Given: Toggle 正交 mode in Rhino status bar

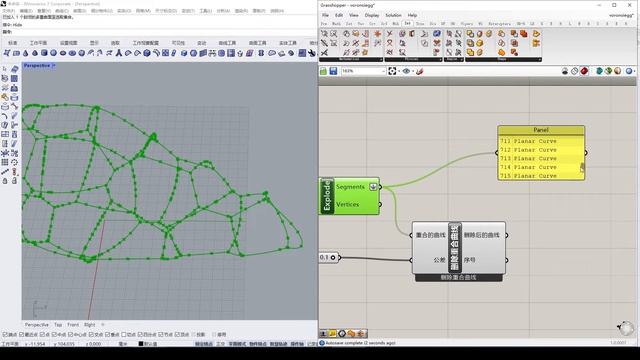Looking at the screenshot, I should 220,344.
